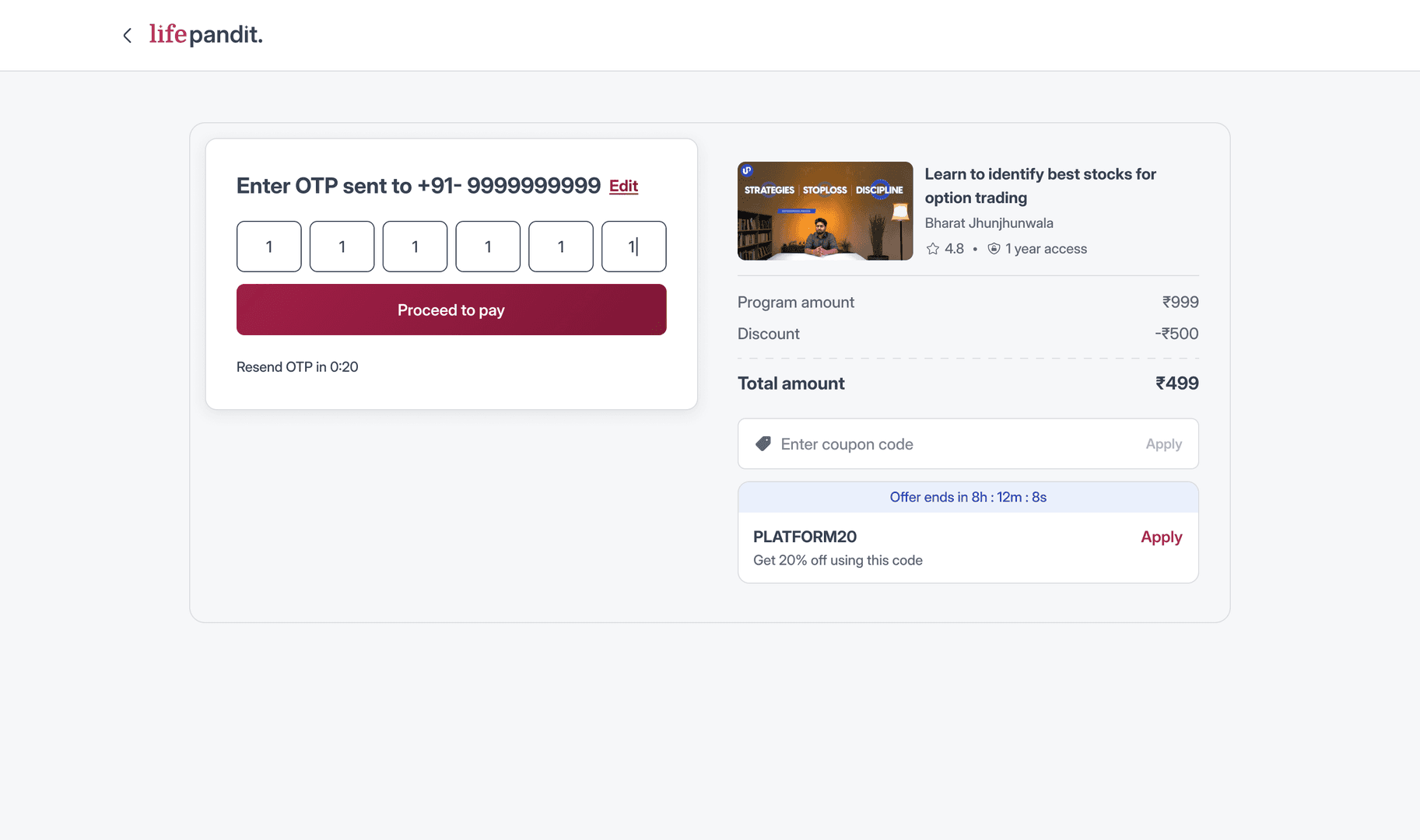Select the second OTP digit box
Viewport: 1420px width, 840px height.
[342, 247]
